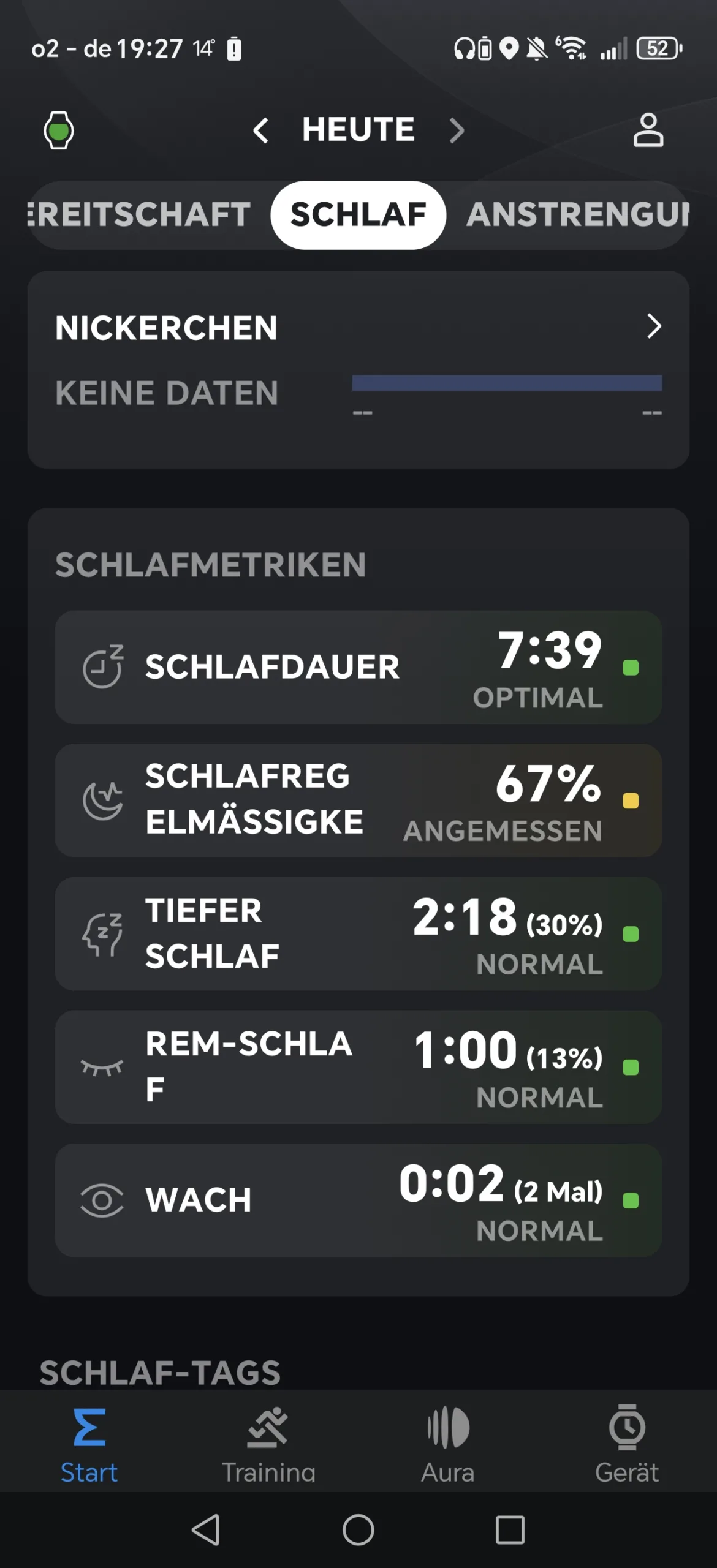The width and height of the screenshot is (717, 1568).
Task: Expand the Nickerchen card chevron
Action: (654, 326)
